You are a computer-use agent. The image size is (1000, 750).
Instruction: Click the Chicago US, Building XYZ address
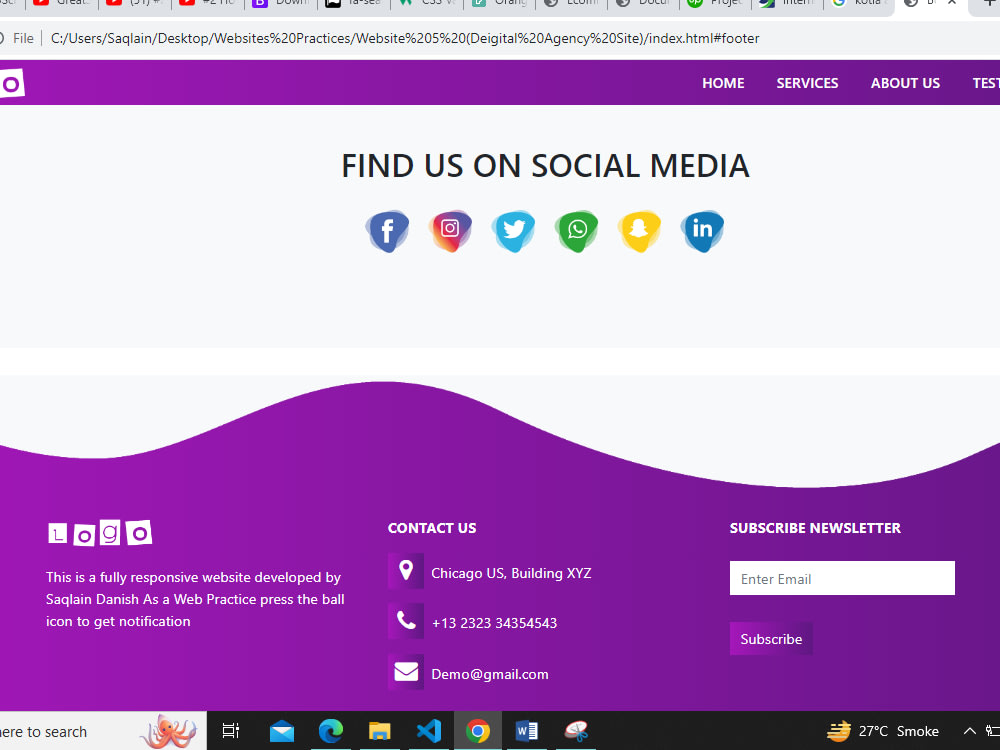pos(511,573)
